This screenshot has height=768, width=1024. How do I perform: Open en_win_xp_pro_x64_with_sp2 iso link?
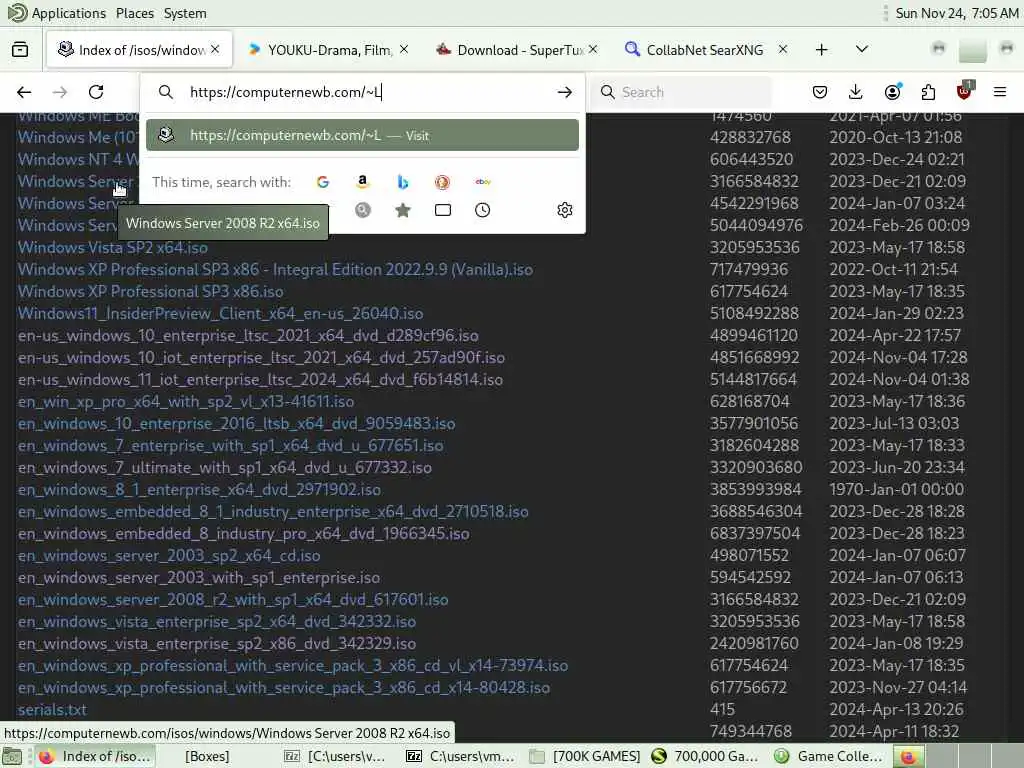185,402
